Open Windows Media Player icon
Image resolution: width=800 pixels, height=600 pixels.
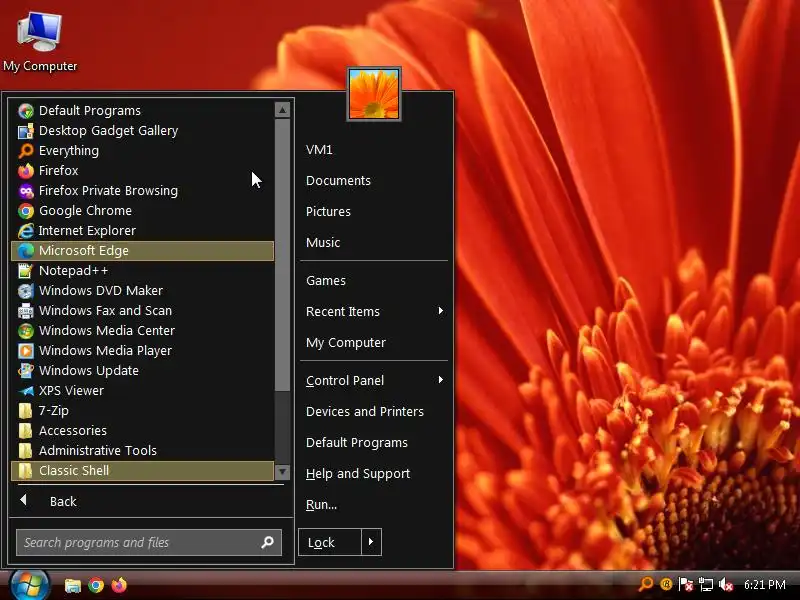pos(26,351)
